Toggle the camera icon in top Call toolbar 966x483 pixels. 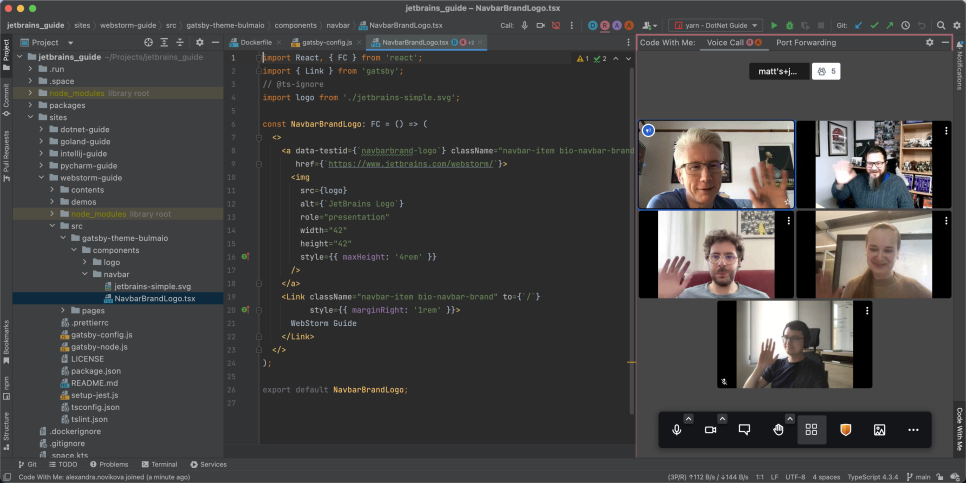click(x=540, y=25)
